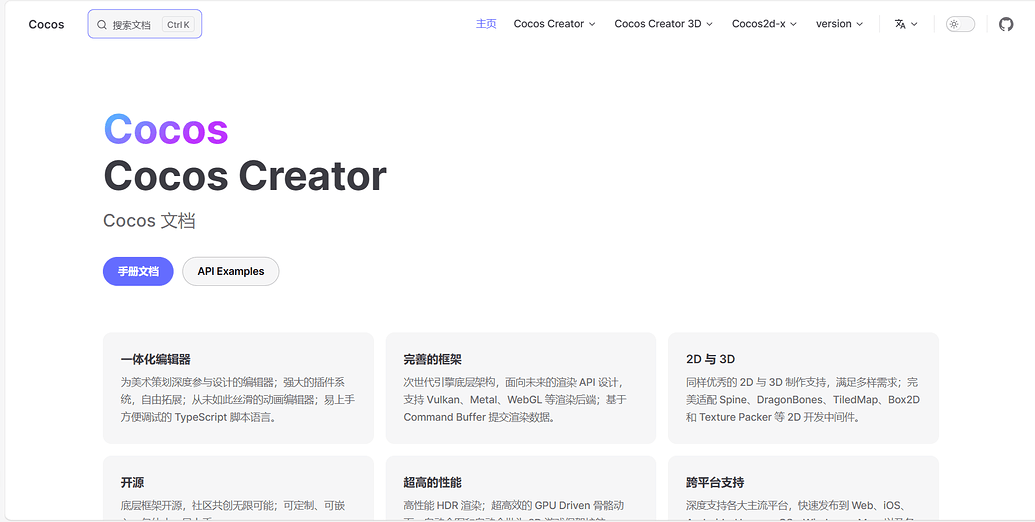Select the 一体化编辑器 feature card title

(156, 360)
